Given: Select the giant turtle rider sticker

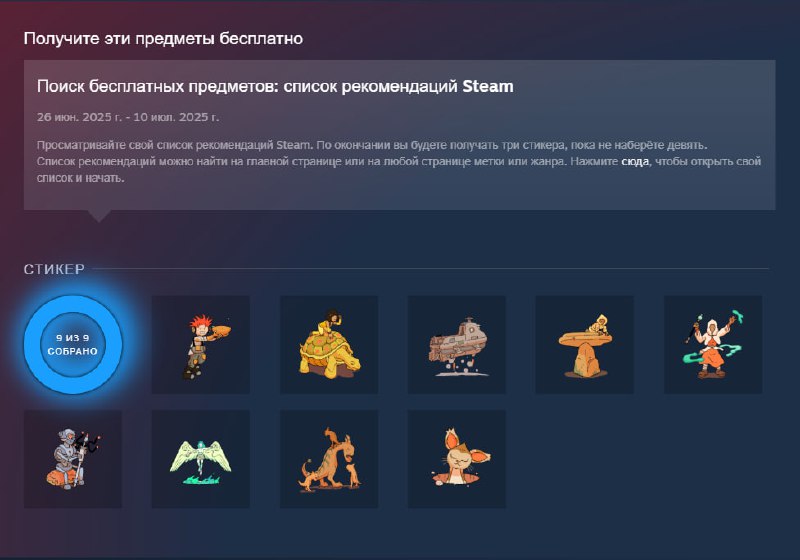Looking at the screenshot, I should tap(329, 344).
